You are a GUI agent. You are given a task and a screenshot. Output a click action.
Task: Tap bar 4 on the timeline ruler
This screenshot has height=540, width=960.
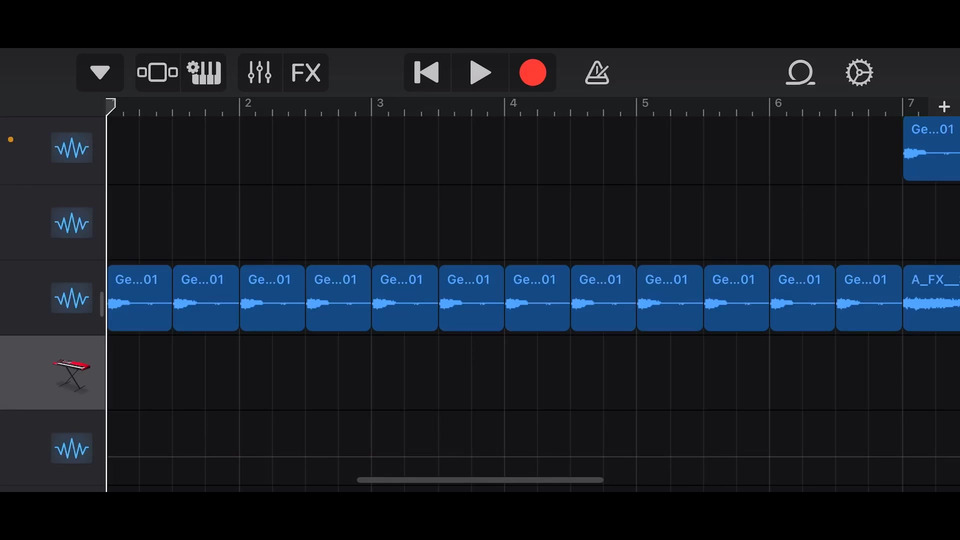[513, 105]
